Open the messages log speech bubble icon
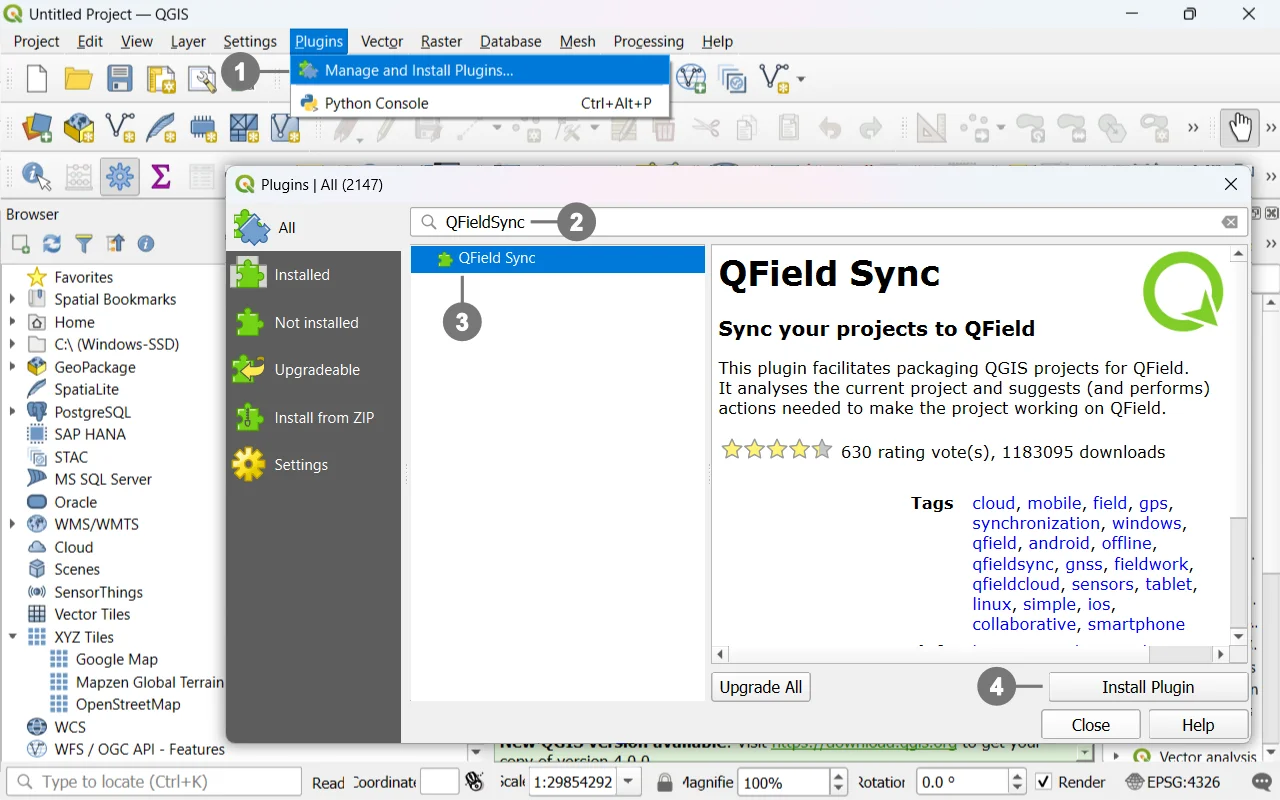This screenshot has height=800, width=1280. [1262, 782]
